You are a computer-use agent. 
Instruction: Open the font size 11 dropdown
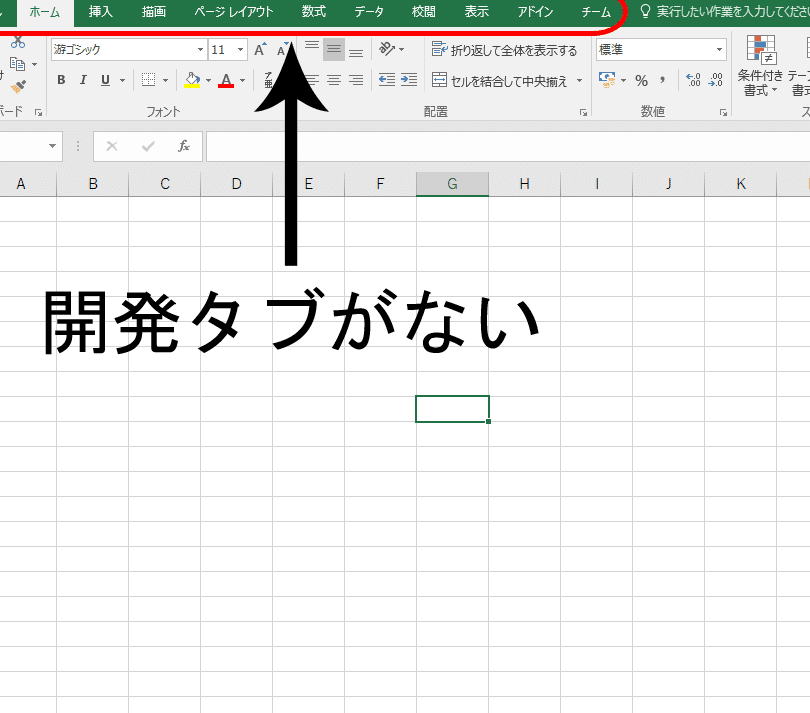tap(241, 50)
